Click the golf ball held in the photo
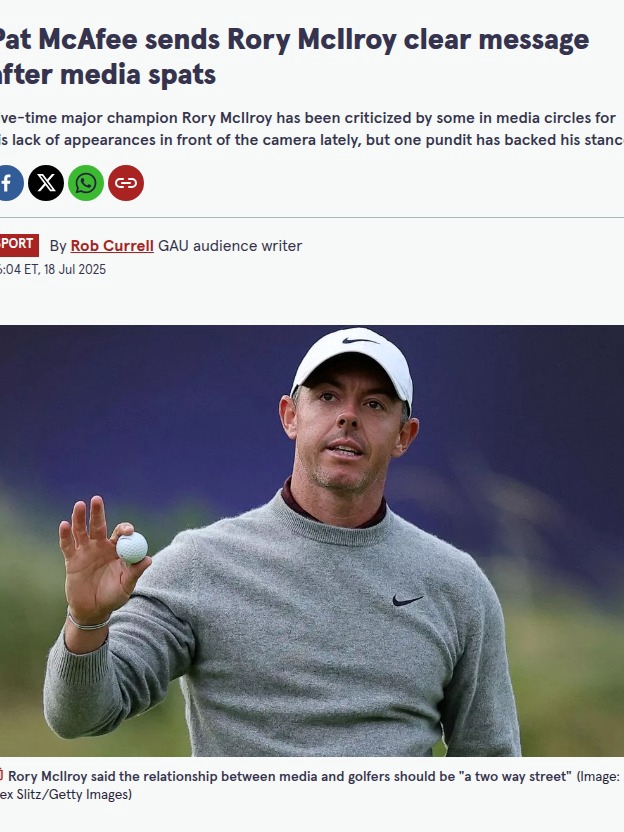 (x=132, y=548)
